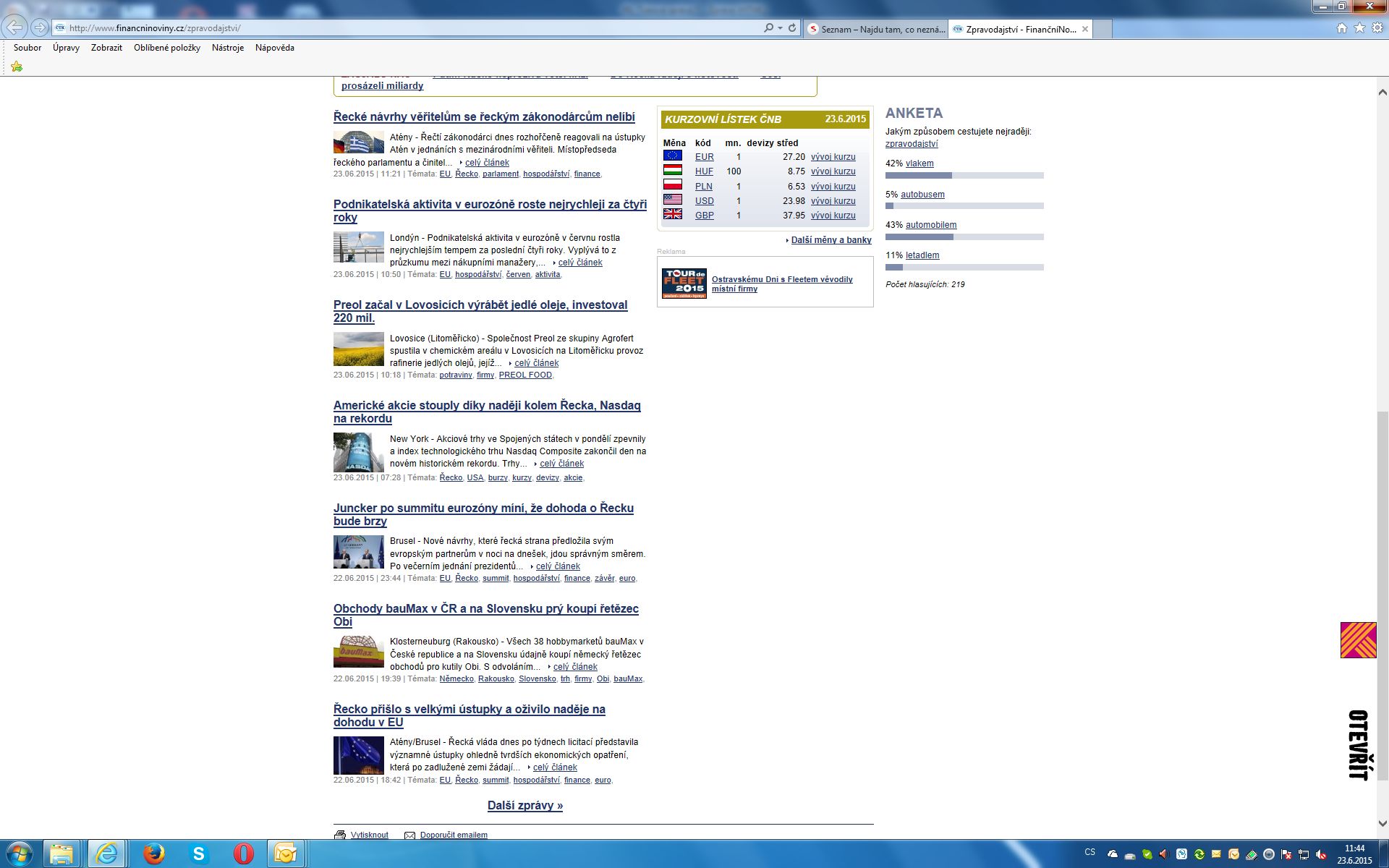Click the 'Další měny a banky' link
Image resolution: width=1389 pixels, height=868 pixels.
click(x=831, y=240)
